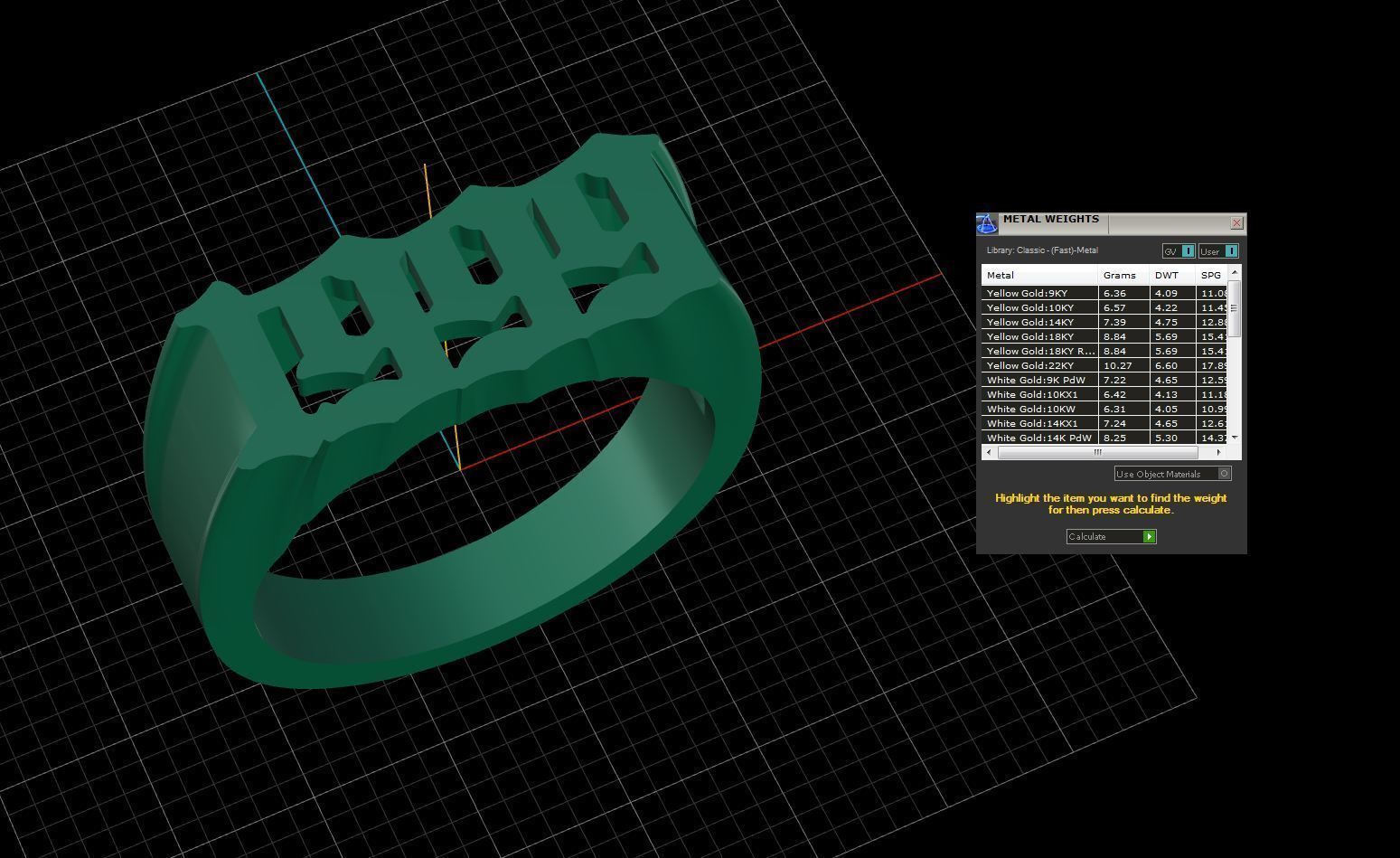Sort by the SPG column header
This screenshot has height=858, width=1400.
[1212, 275]
